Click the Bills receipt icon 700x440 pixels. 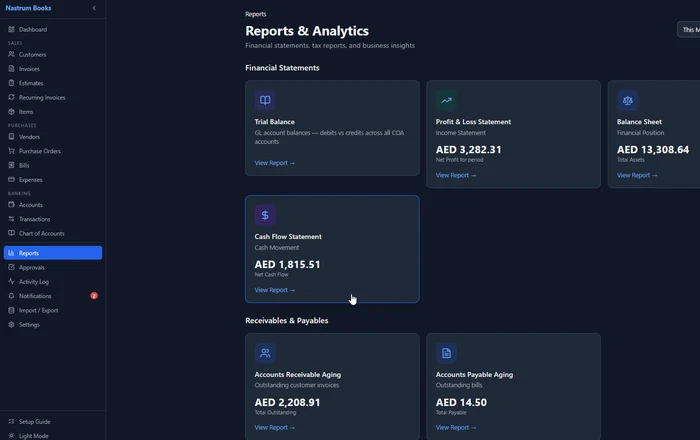click(11, 165)
